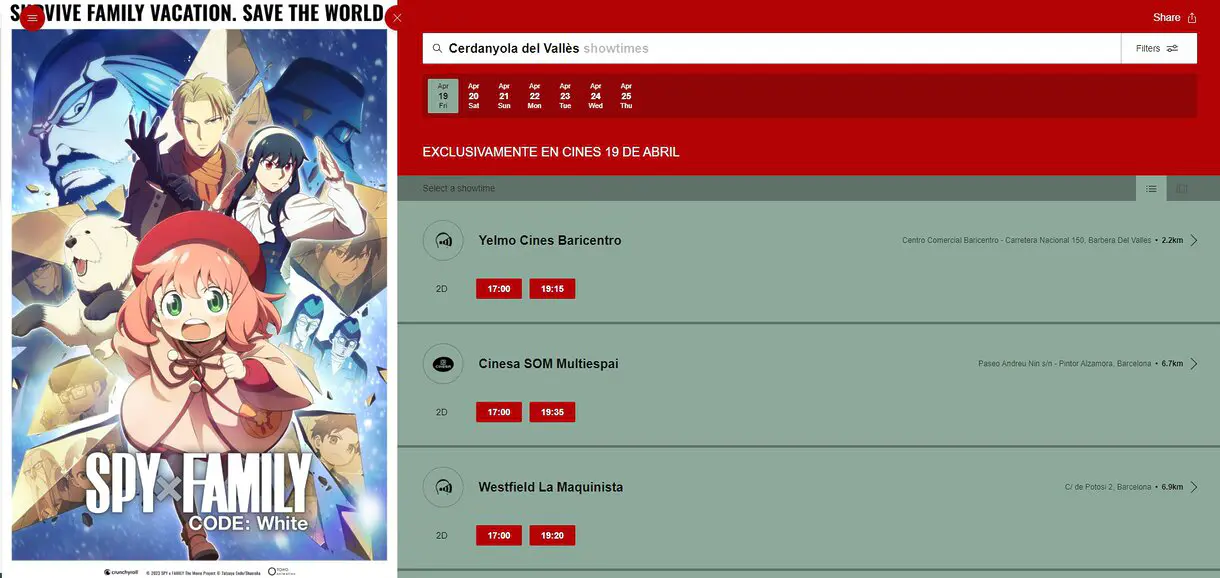This screenshot has width=1220, height=578.
Task: Open Cinesa SOM Multiespai cinema details
Action: pos(549,364)
